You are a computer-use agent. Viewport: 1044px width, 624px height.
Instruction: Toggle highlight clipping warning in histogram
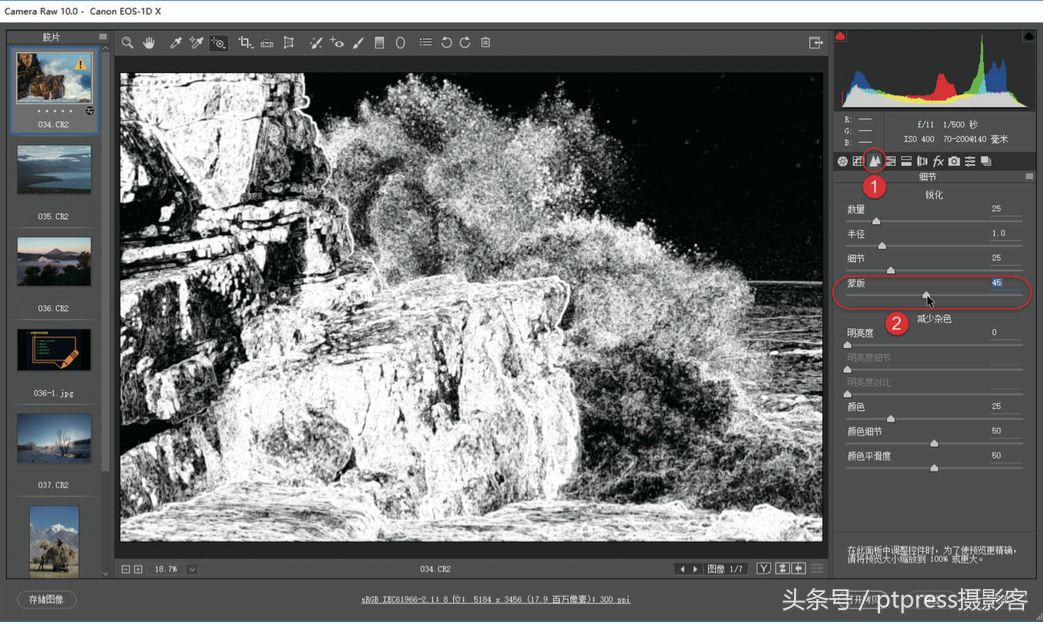coord(1028,37)
